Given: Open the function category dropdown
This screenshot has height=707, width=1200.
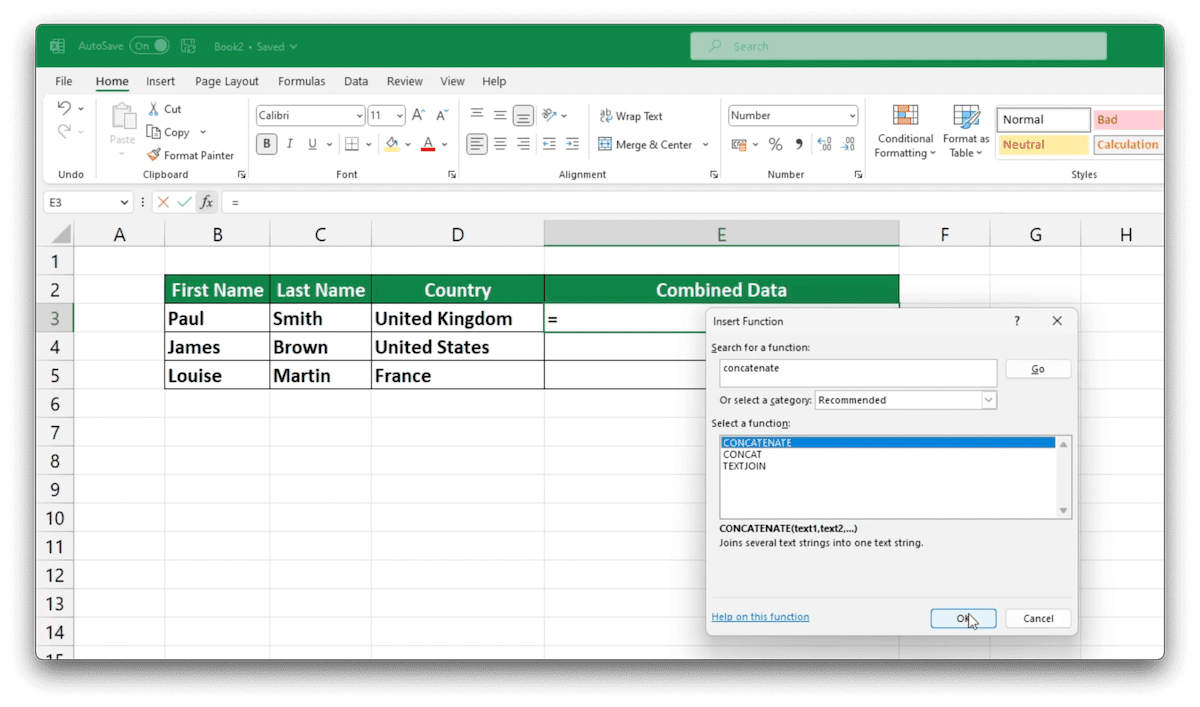Looking at the screenshot, I should pyautogui.click(x=988, y=400).
